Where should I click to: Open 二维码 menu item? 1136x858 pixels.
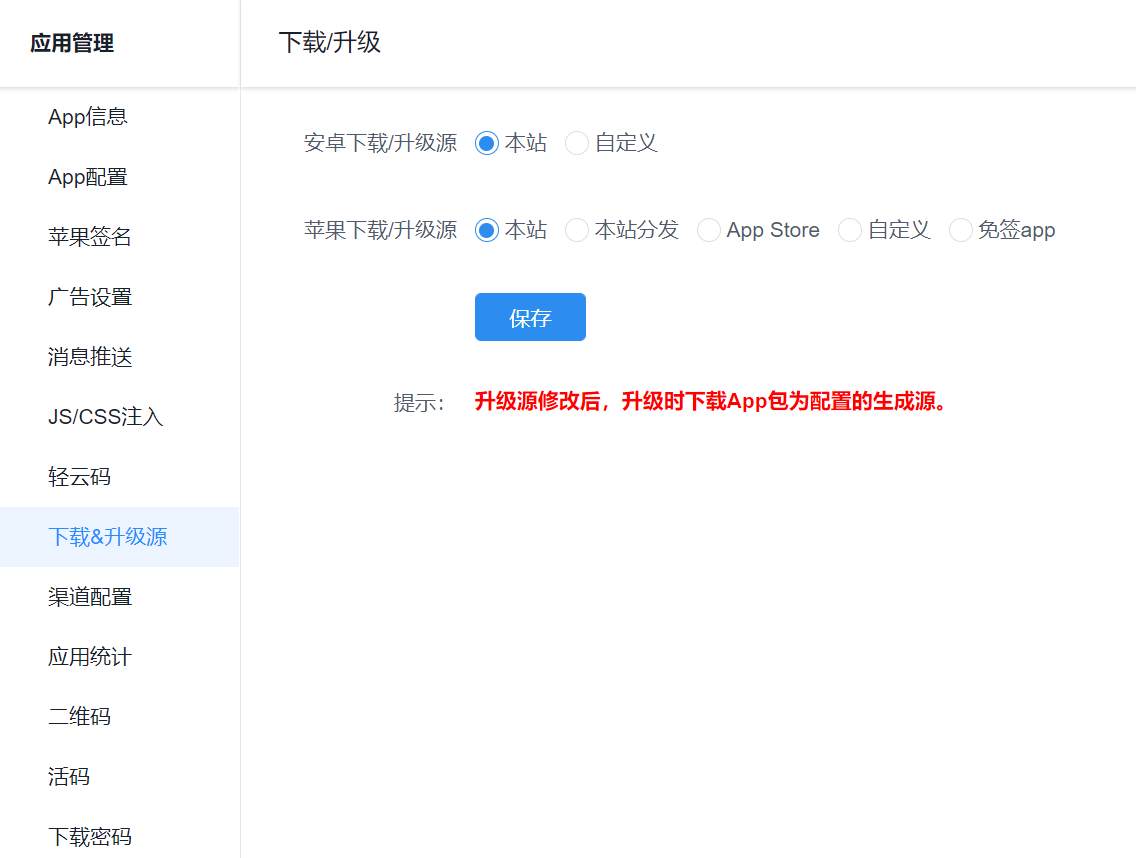click(80, 717)
